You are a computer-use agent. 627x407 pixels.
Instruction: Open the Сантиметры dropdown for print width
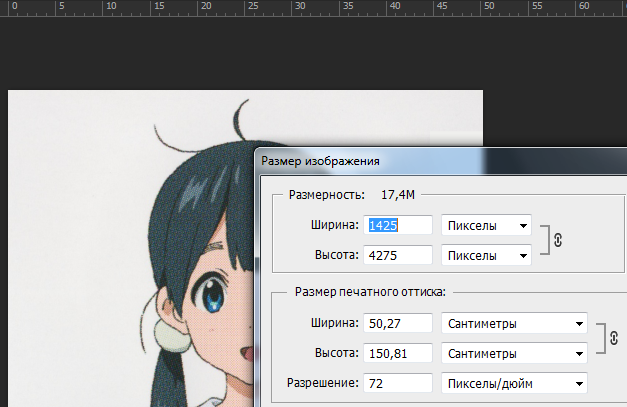[x=514, y=323]
